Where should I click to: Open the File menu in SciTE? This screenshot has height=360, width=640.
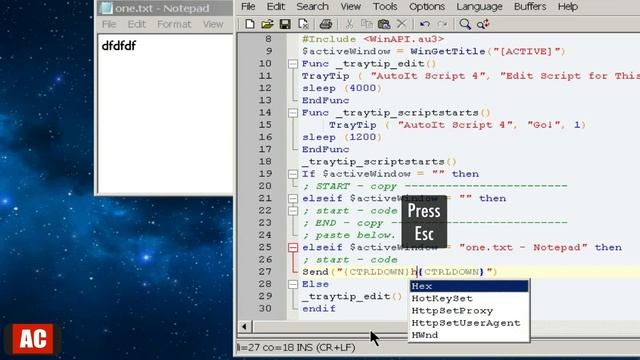click(248, 7)
